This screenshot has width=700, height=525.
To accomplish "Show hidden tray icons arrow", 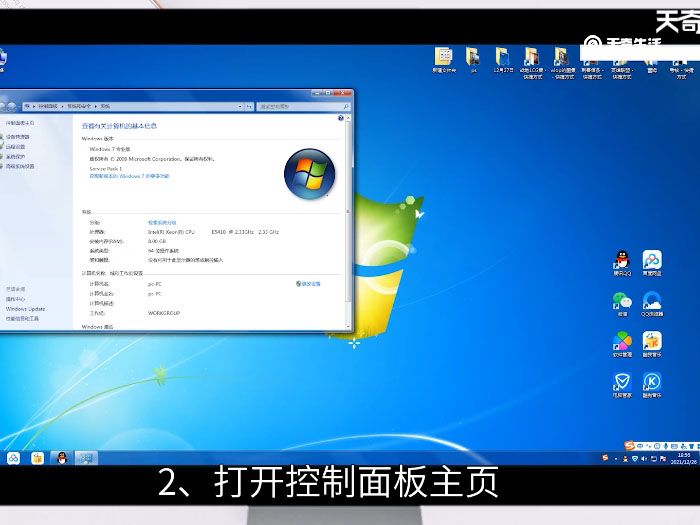I will (616, 458).
